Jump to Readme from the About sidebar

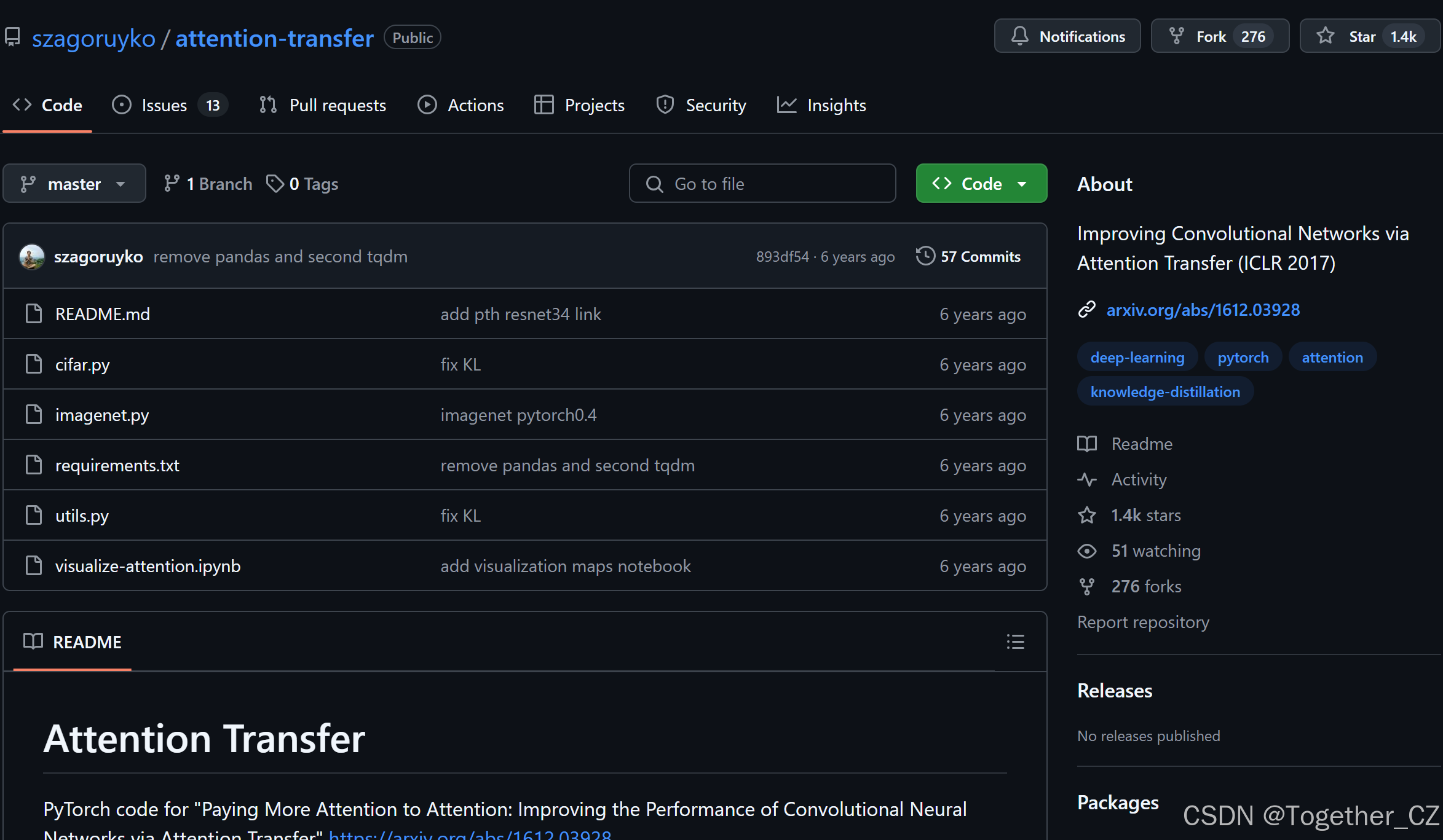[1125, 444]
